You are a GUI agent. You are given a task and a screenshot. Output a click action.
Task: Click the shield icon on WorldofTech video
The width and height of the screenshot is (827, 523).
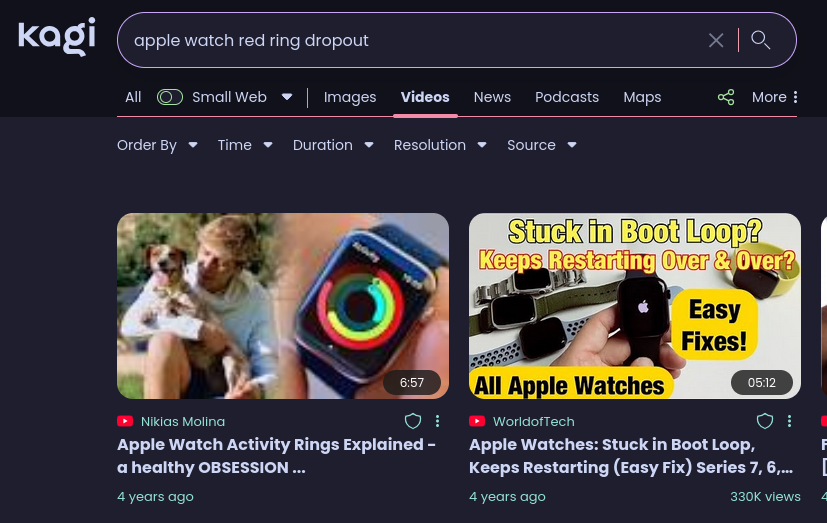[x=765, y=421]
